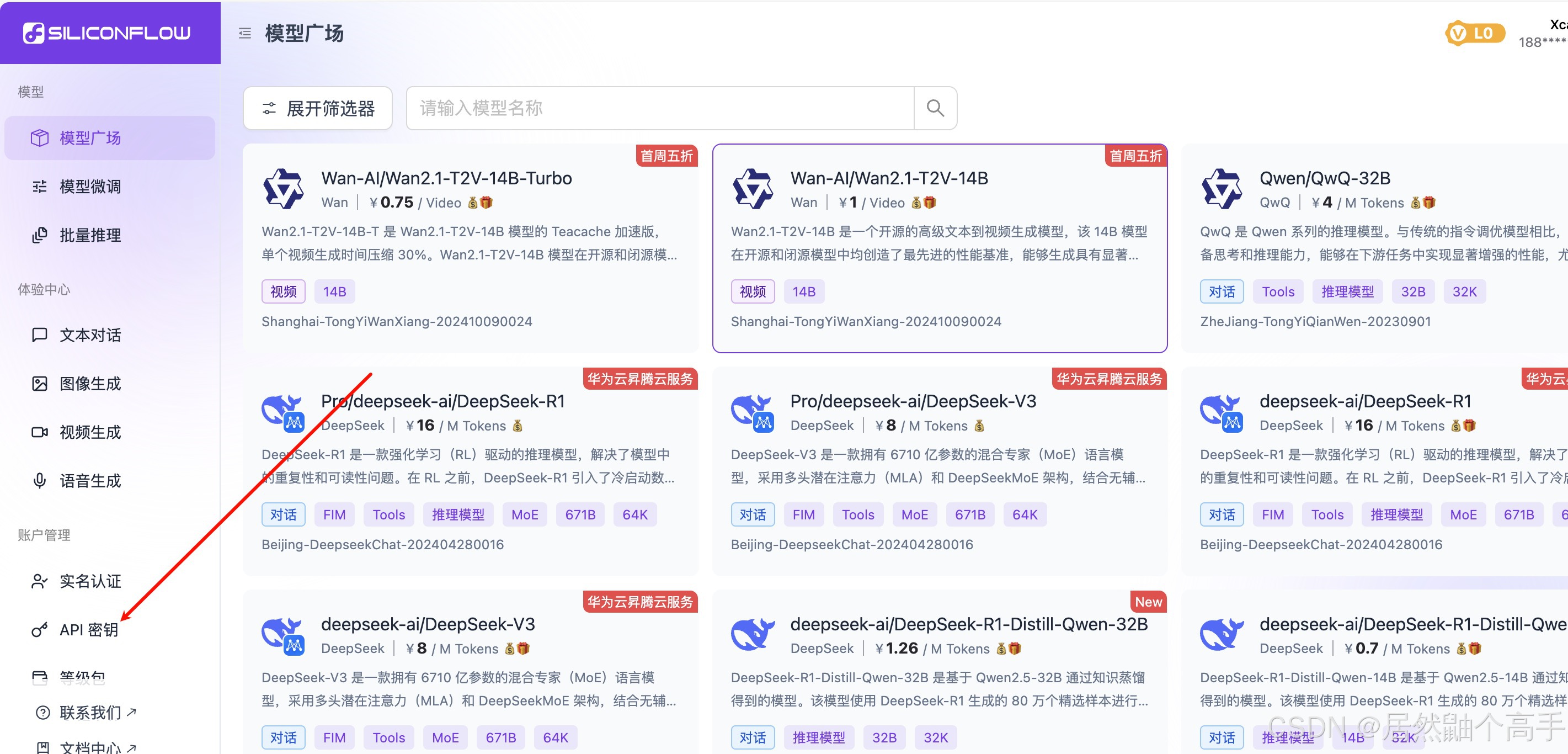Open the 文本对话 playground

pyautogui.click(x=90, y=335)
